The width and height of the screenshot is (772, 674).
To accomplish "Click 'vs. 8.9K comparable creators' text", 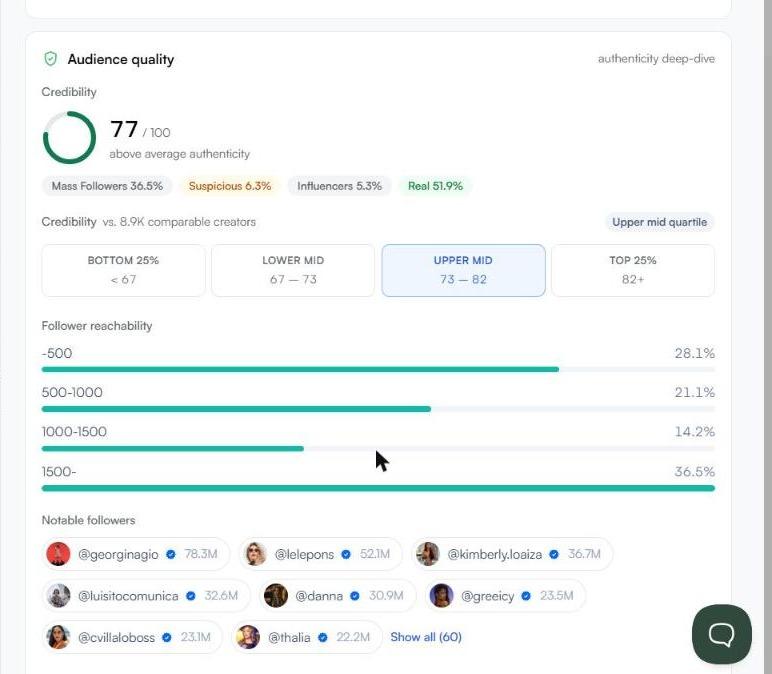I will [x=179, y=222].
